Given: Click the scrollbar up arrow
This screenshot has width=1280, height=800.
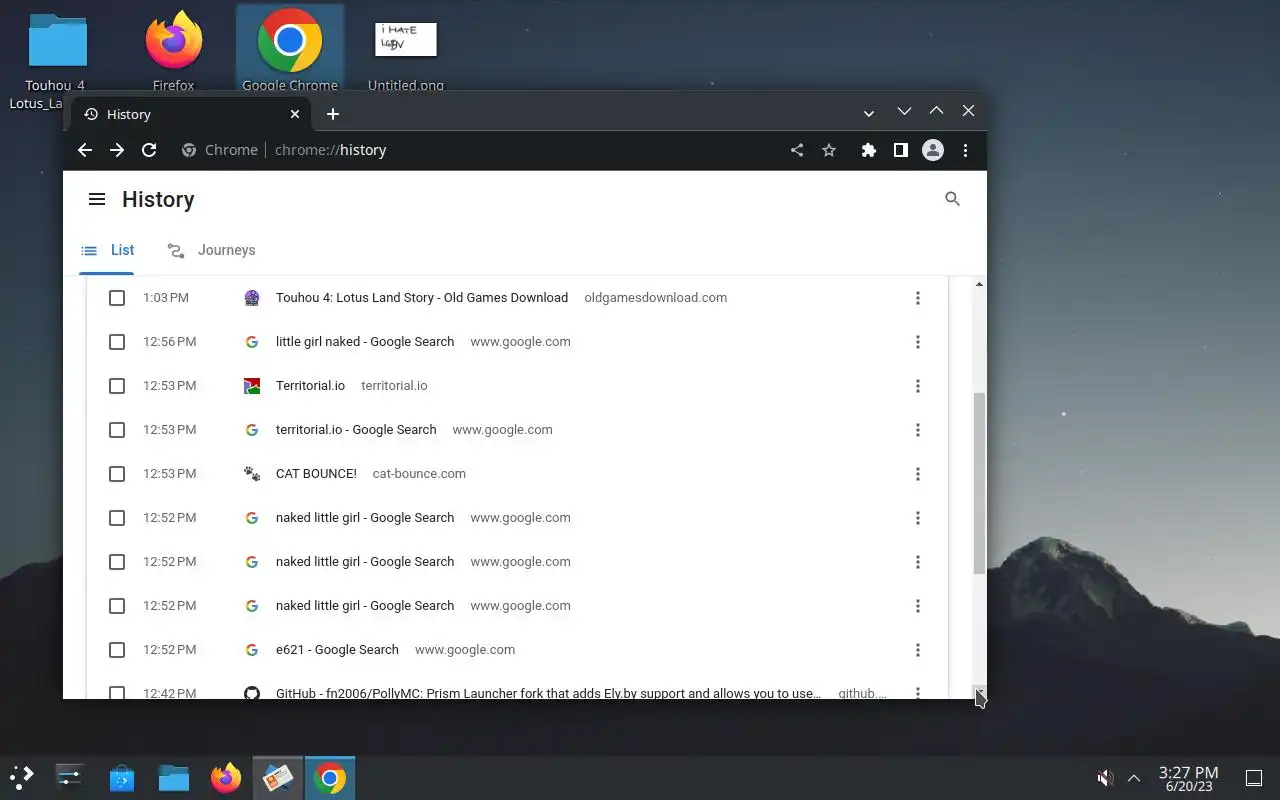Looking at the screenshot, I should tap(980, 285).
